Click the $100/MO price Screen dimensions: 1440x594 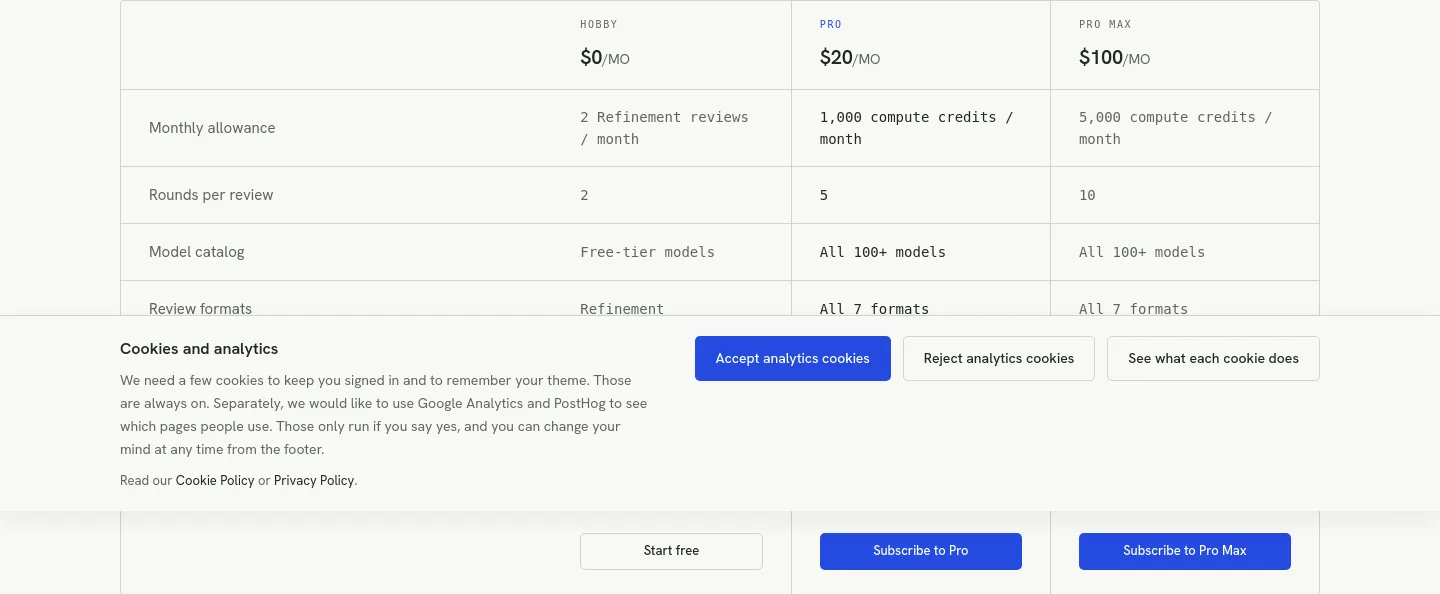(x=1115, y=58)
